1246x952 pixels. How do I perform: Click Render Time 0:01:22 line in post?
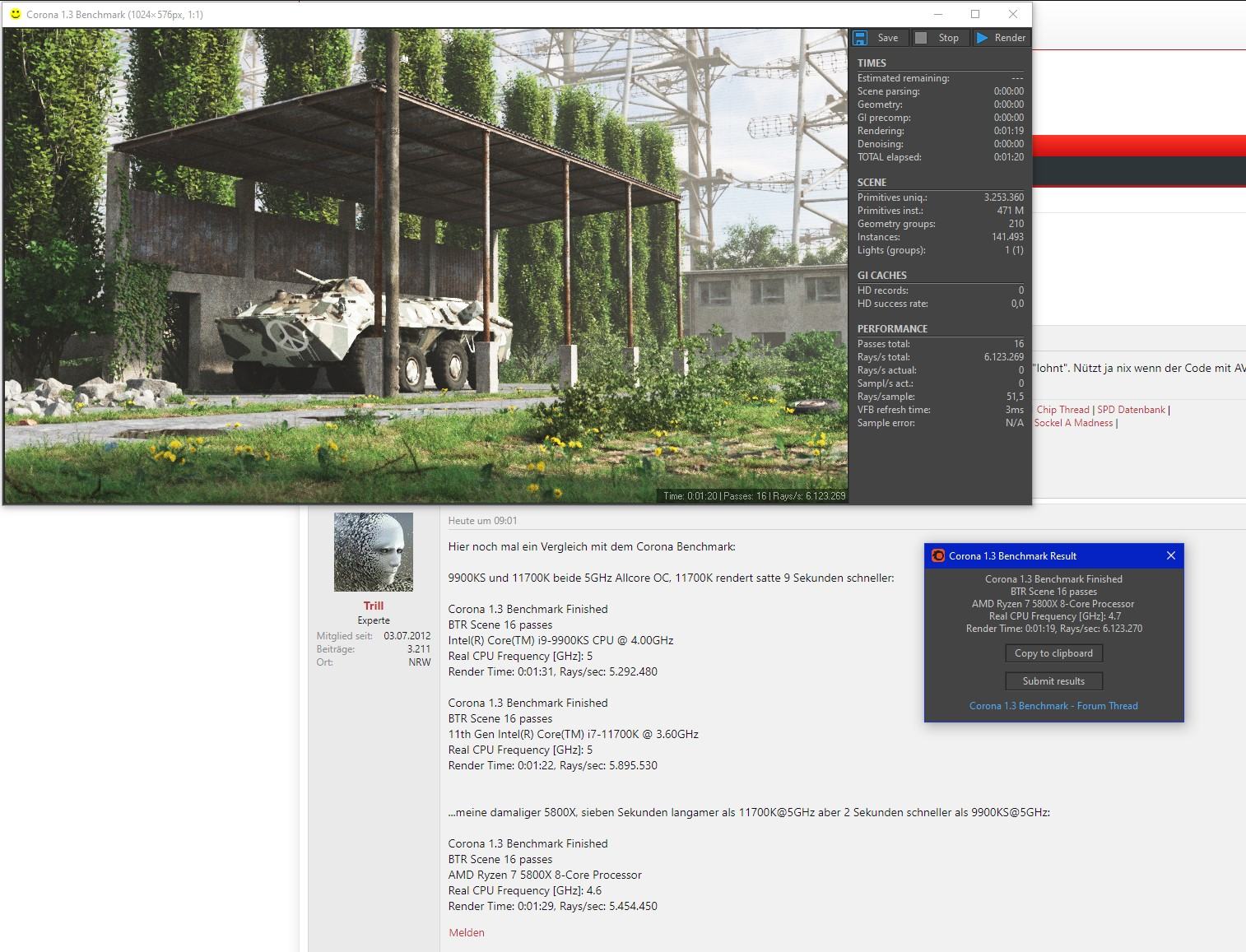click(552, 765)
